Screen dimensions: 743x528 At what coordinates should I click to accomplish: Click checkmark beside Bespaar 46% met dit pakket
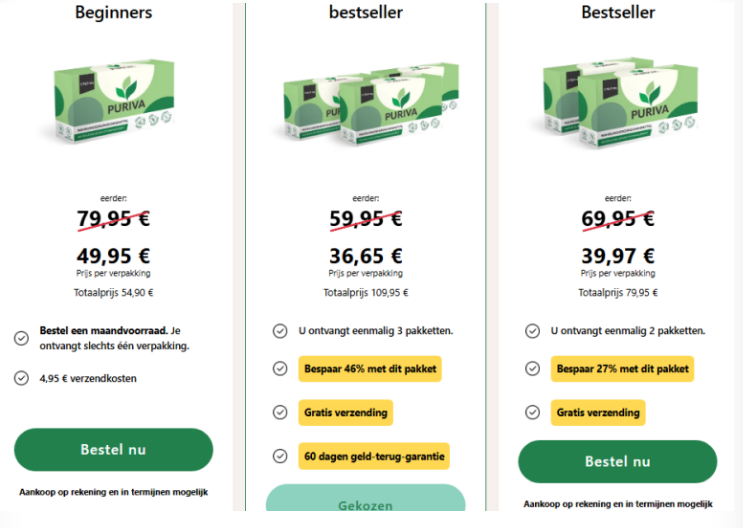click(x=280, y=369)
